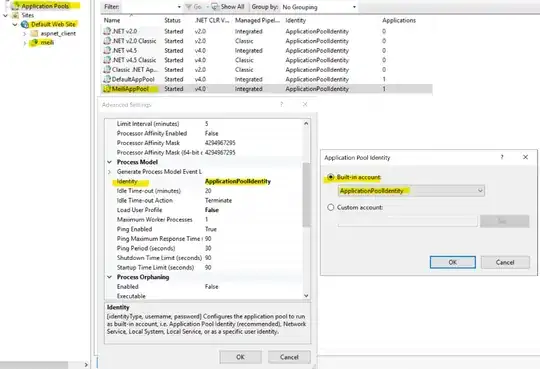
Task: Select the Processor Affinity Mask row
Action: coord(204,143)
